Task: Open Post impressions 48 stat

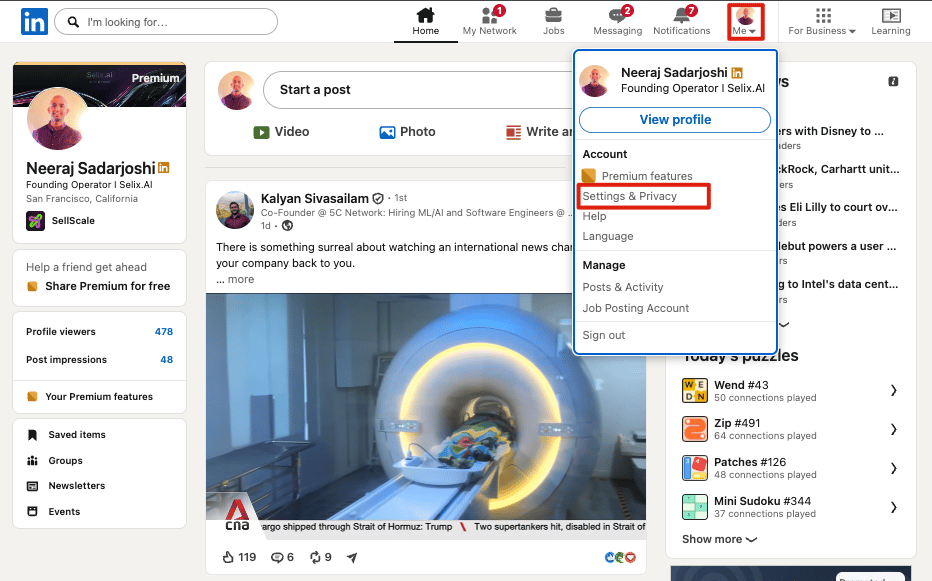Action: pos(99,360)
